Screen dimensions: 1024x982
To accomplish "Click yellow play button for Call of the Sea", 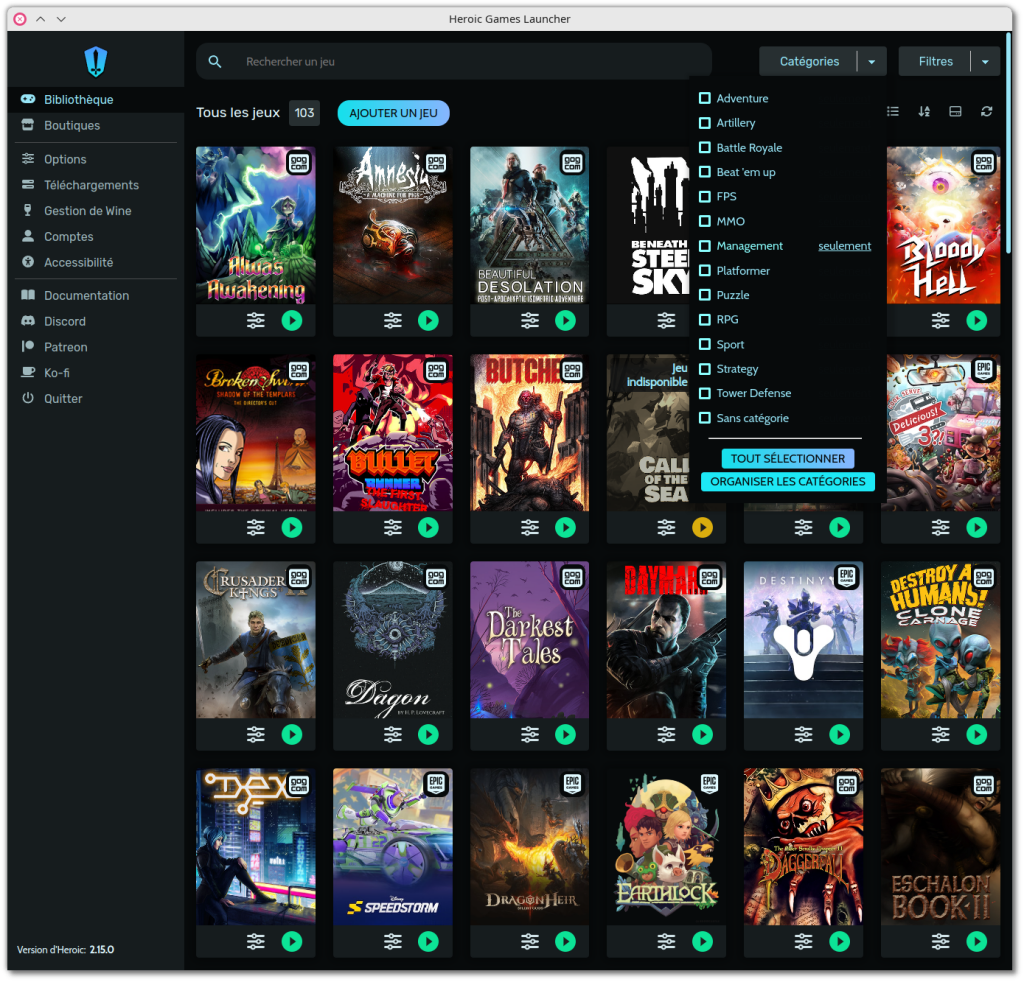I will click(x=703, y=528).
